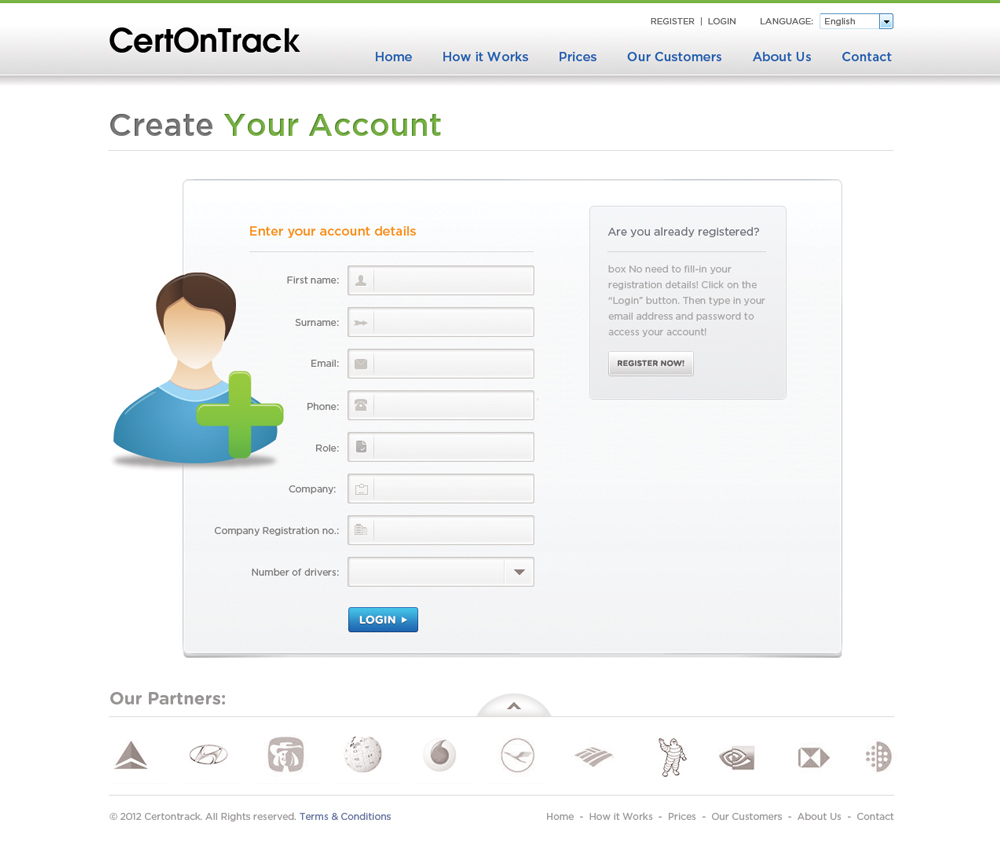Click the HSBC partner logo
The width and height of the screenshot is (1000, 847).
(814, 758)
